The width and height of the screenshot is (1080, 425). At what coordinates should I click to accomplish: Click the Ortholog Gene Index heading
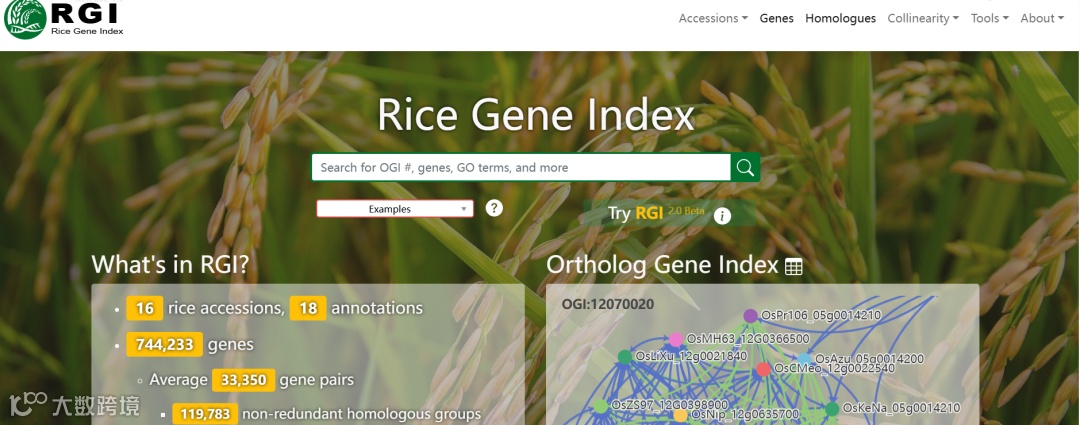click(663, 265)
